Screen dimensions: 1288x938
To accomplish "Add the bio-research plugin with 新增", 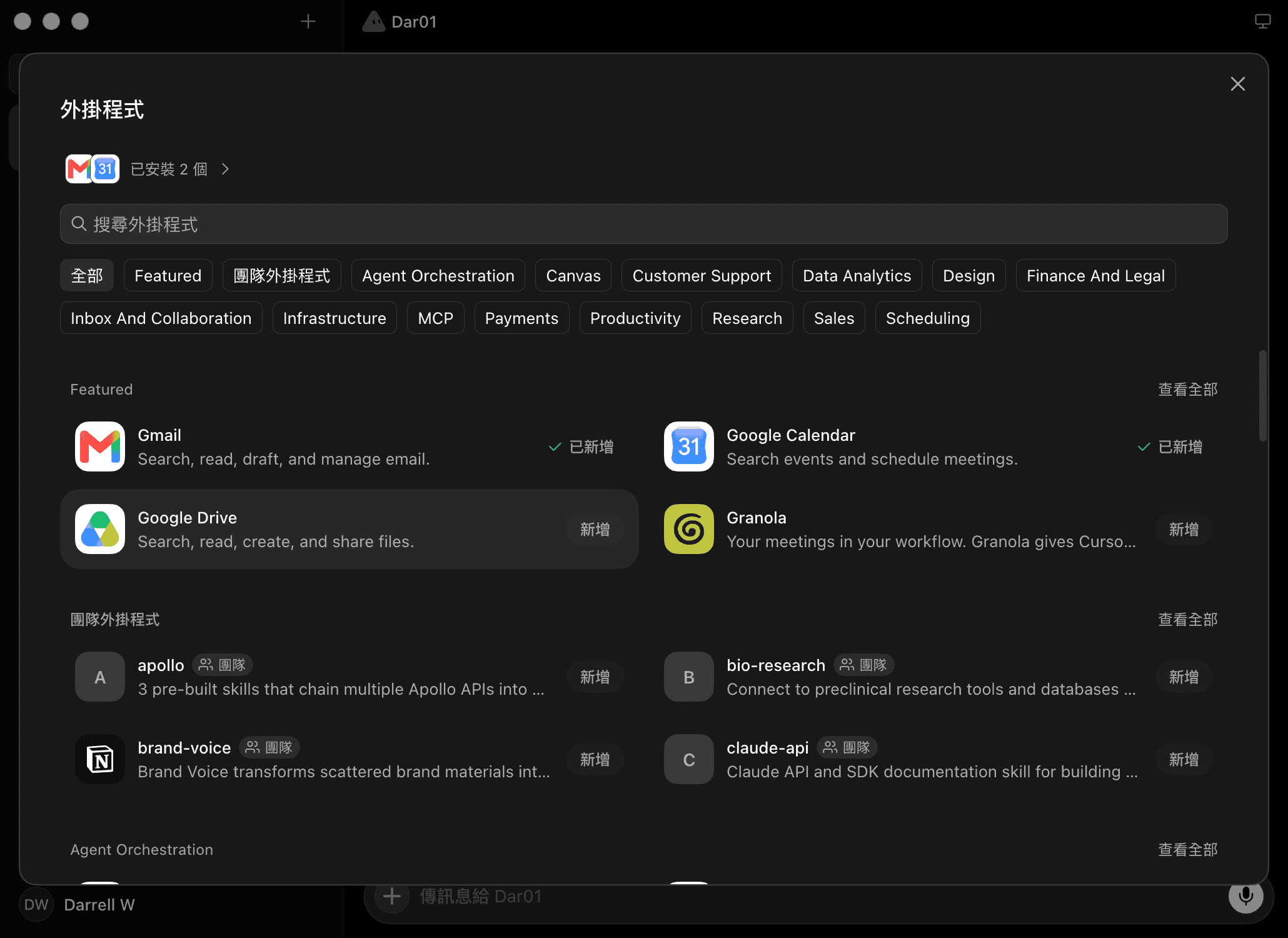I will pos(1184,677).
